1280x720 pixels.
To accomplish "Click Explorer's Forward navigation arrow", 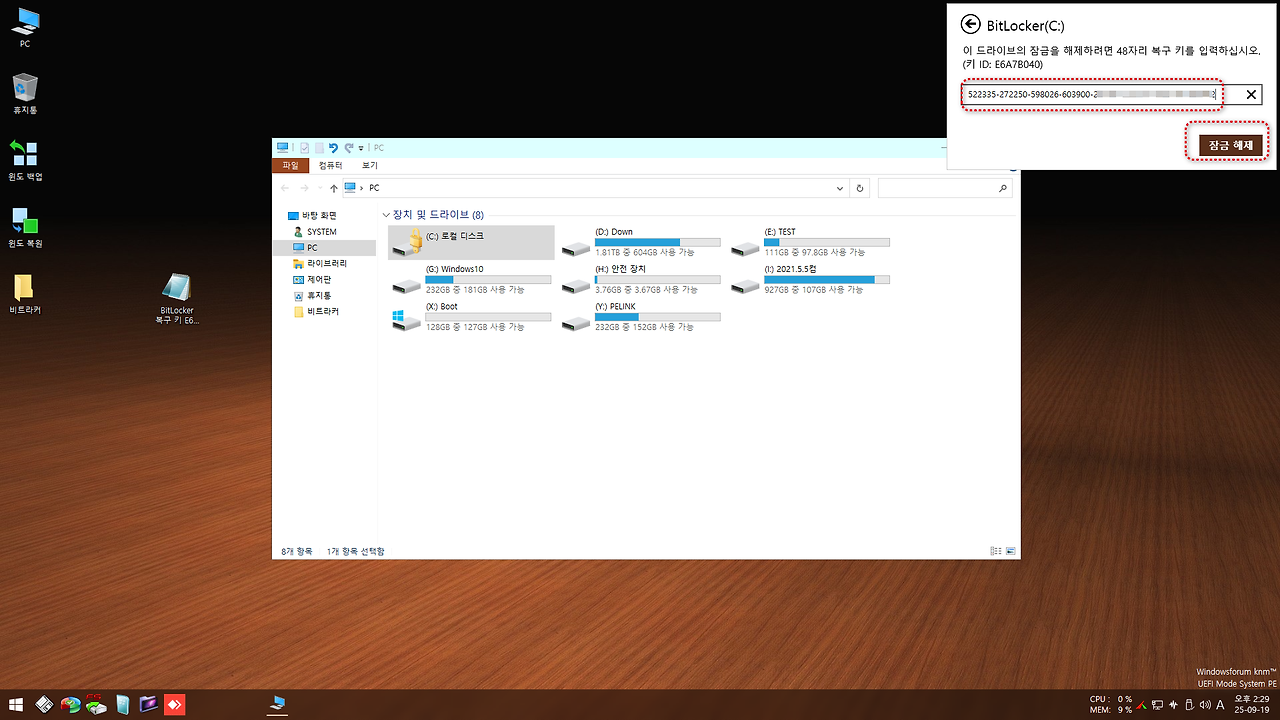I will coord(304,188).
